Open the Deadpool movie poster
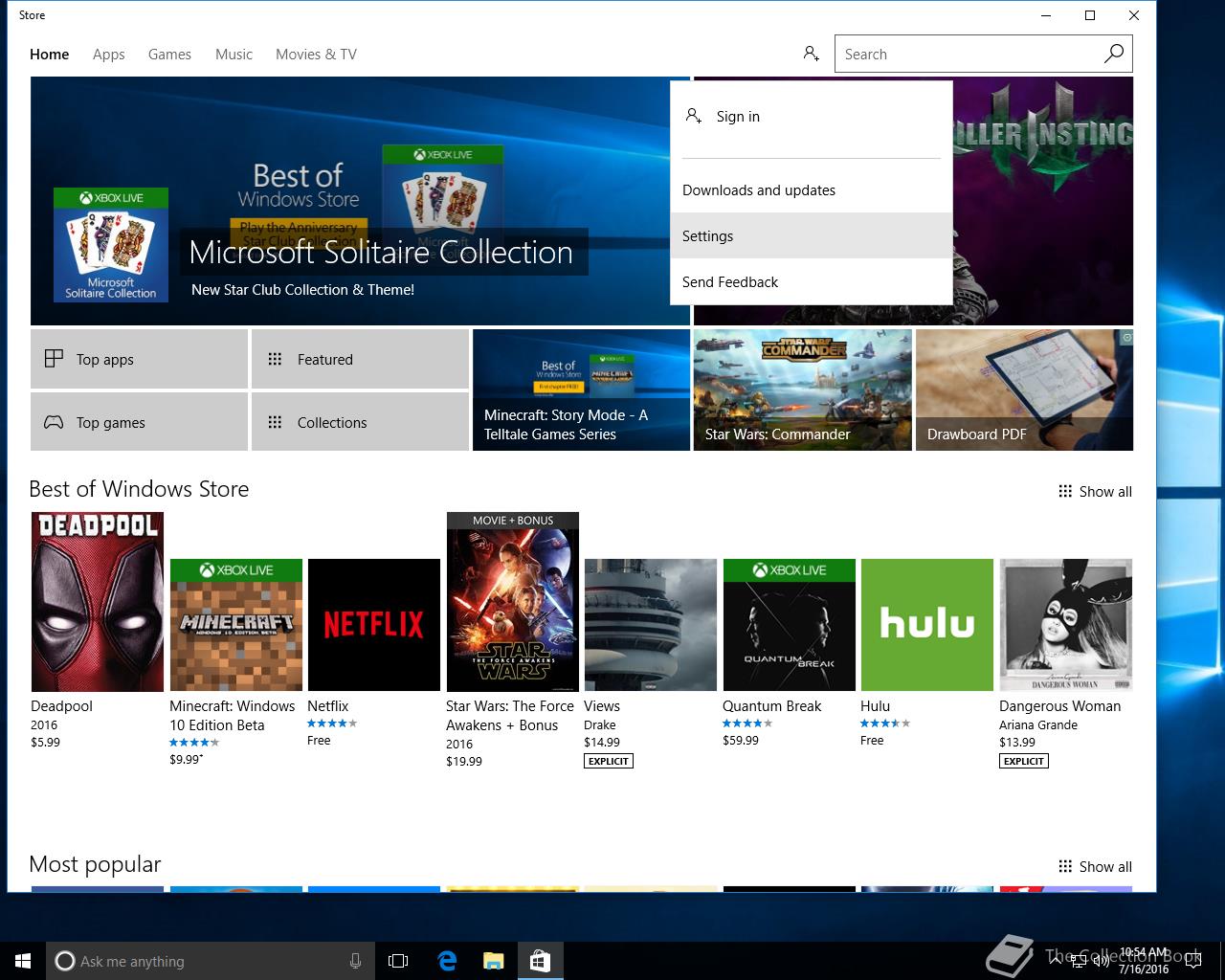This screenshot has width=1225, height=980. tap(98, 601)
